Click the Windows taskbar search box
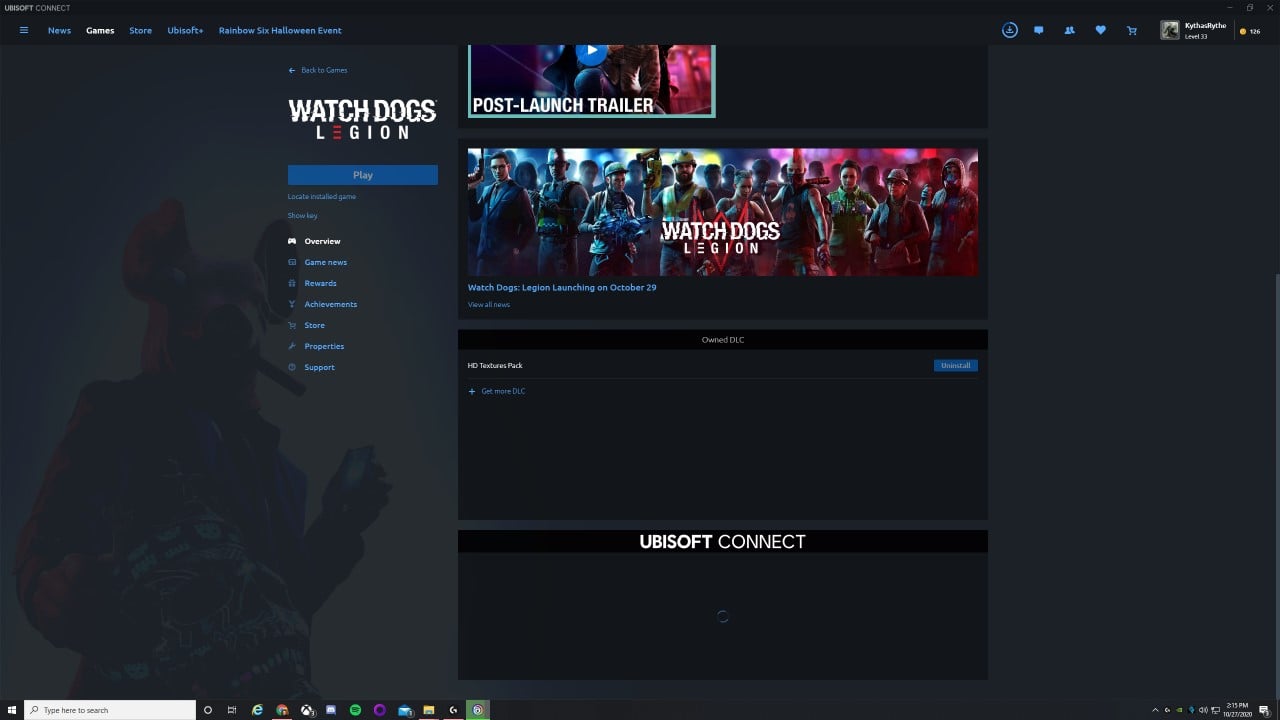The width and height of the screenshot is (1280, 720). pyautogui.click(x=110, y=710)
